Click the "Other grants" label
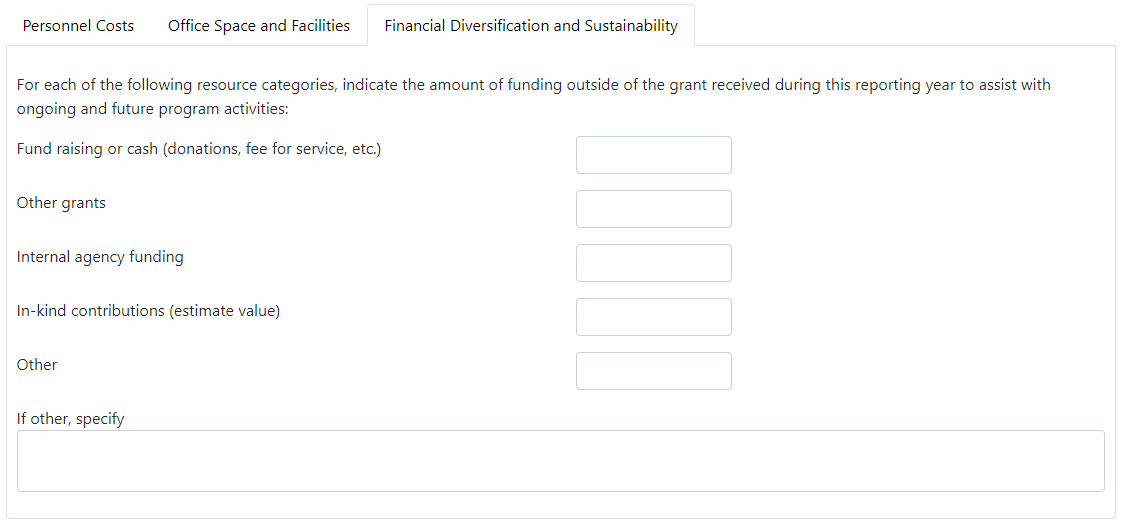The height and width of the screenshot is (528, 1125). [61, 203]
